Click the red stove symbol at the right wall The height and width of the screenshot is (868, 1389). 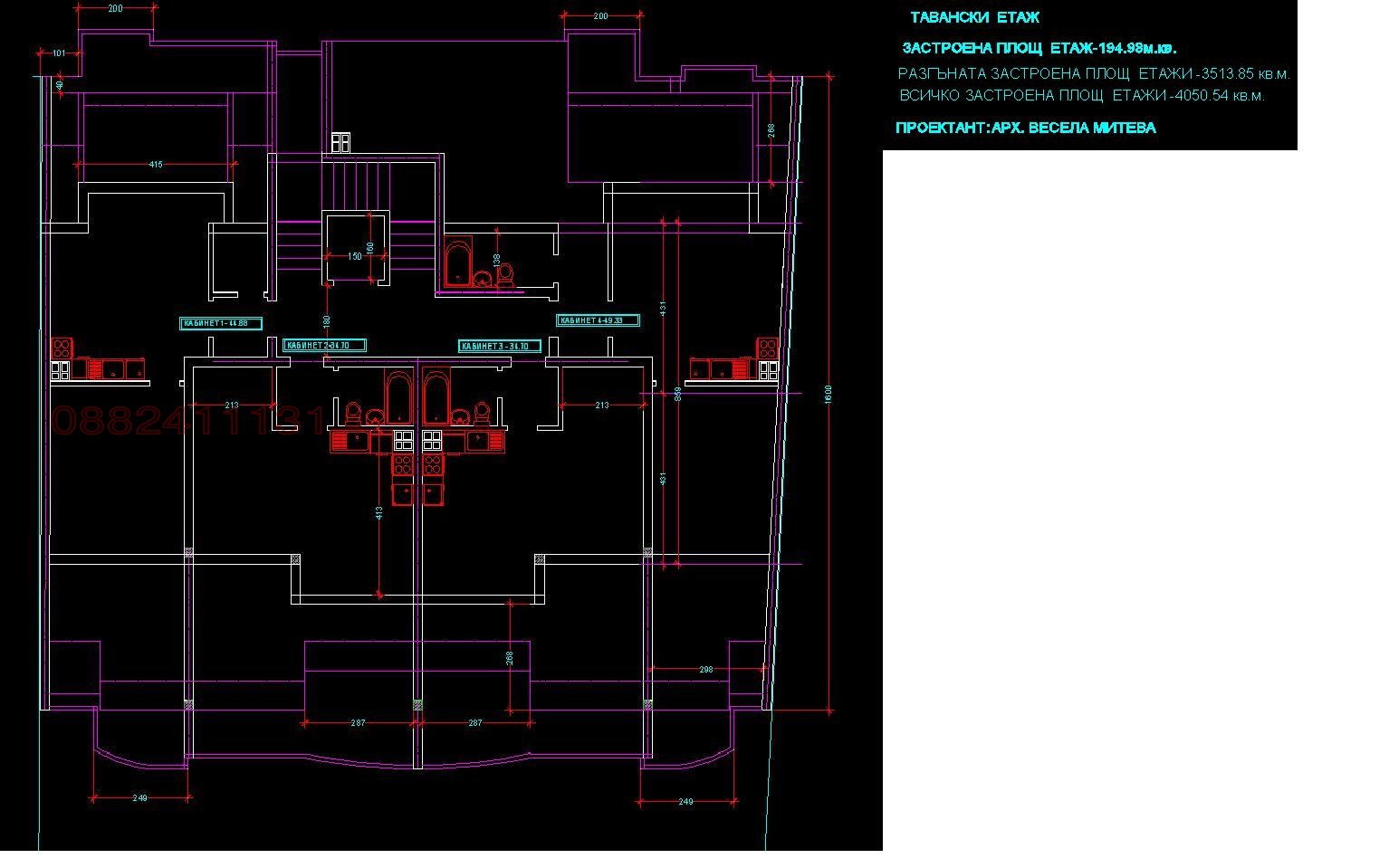click(767, 348)
